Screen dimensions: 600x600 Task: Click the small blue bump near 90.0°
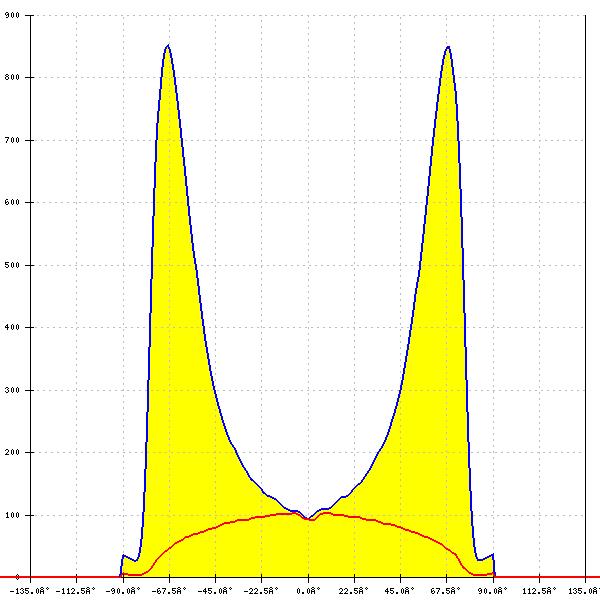(491, 555)
